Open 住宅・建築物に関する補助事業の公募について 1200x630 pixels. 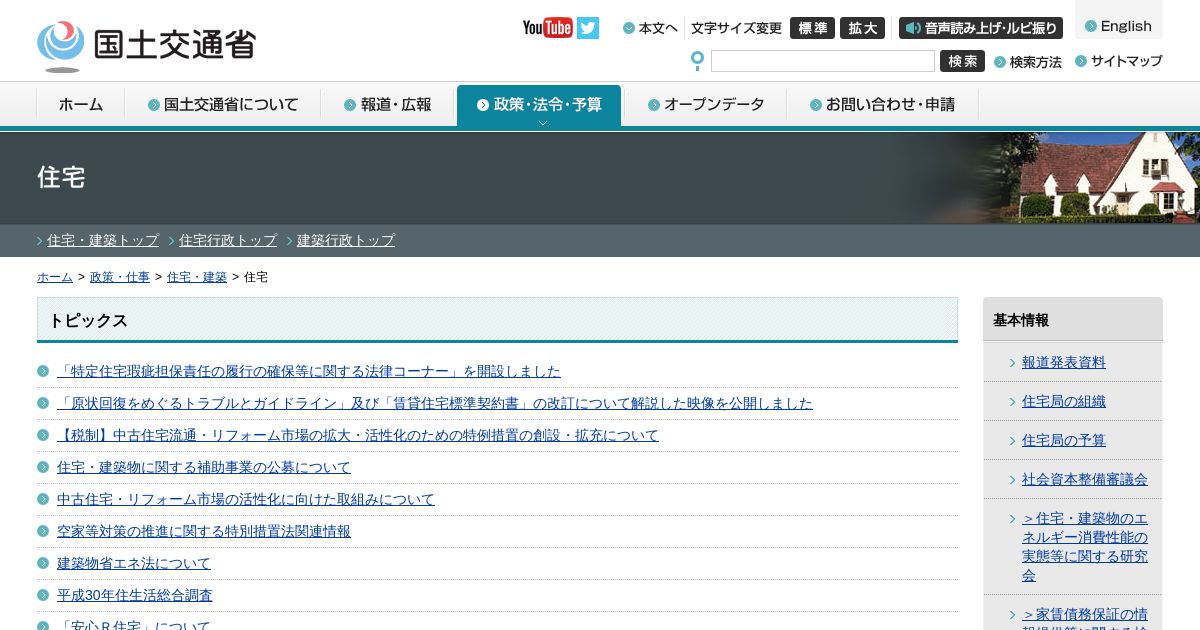point(204,467)
